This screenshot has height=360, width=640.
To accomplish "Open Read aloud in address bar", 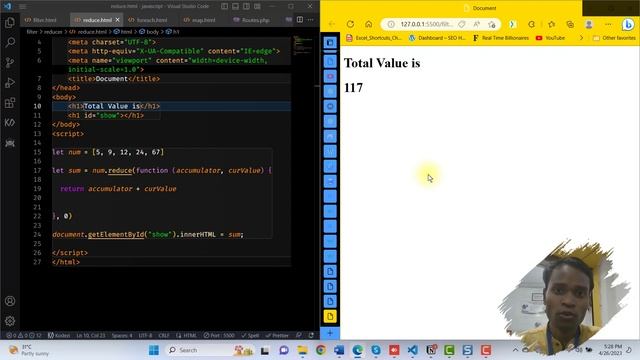I will tap(477, 24).
